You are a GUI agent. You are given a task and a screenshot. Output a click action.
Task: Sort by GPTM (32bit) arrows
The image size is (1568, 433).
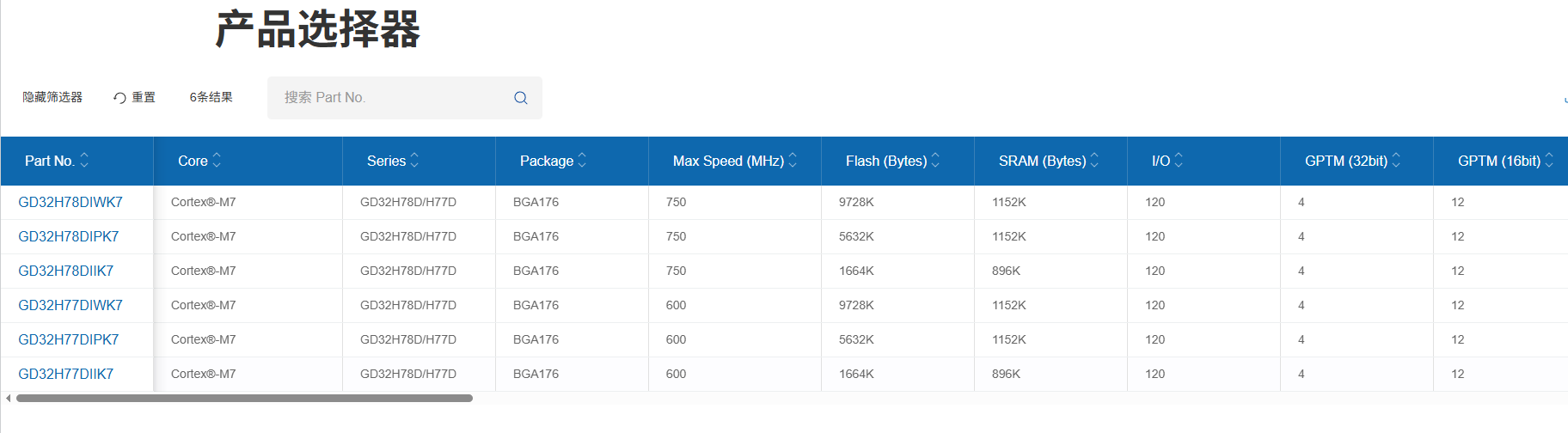(x=1396, y=161)
